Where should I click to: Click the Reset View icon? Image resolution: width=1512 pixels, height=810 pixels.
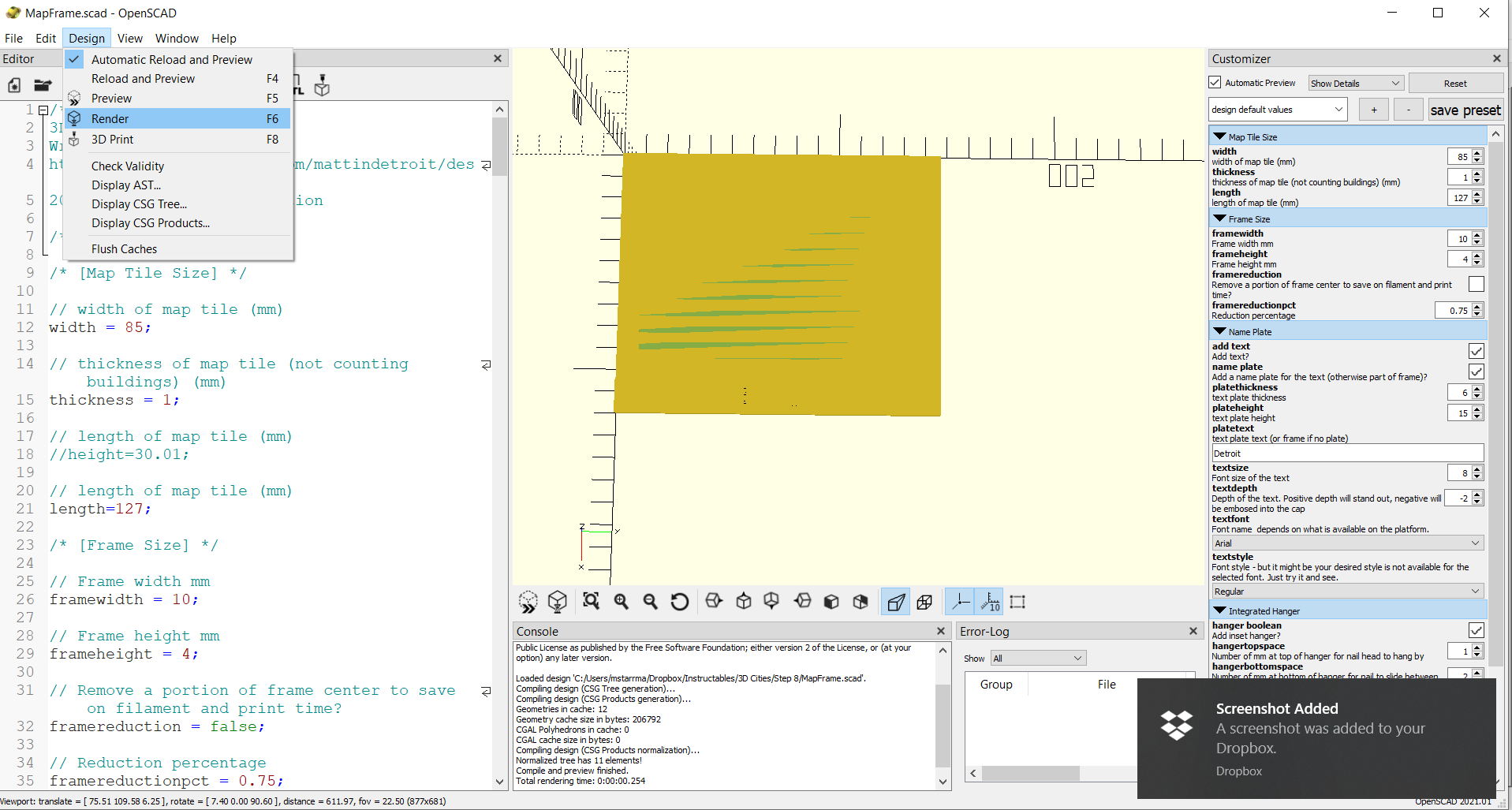pos(679,602)
